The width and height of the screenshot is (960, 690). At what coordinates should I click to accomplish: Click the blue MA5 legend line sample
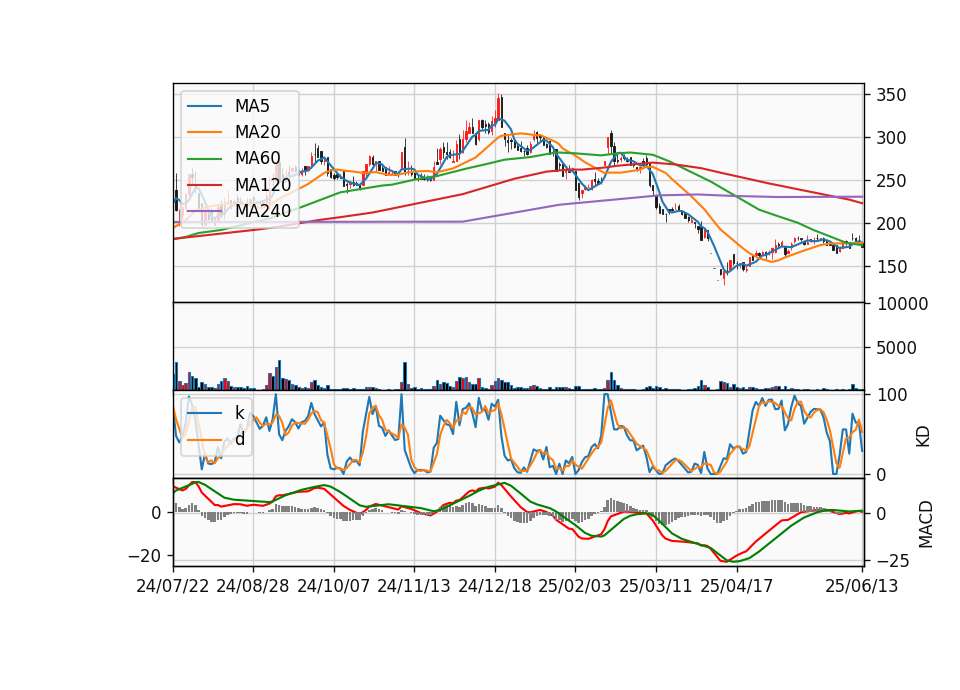tap(204, 106)
